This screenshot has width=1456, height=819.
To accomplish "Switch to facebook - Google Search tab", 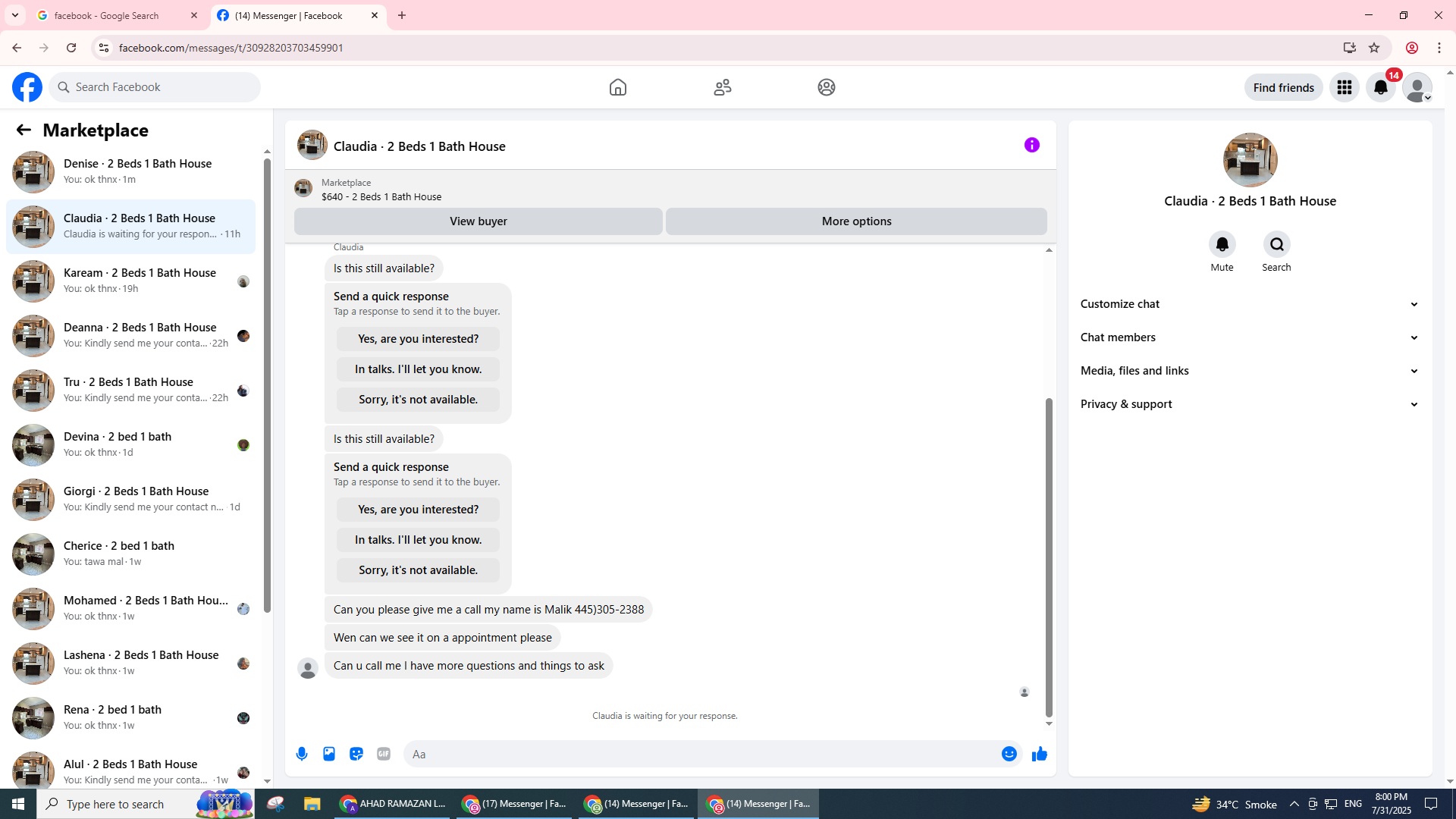I will coord(106,15).
